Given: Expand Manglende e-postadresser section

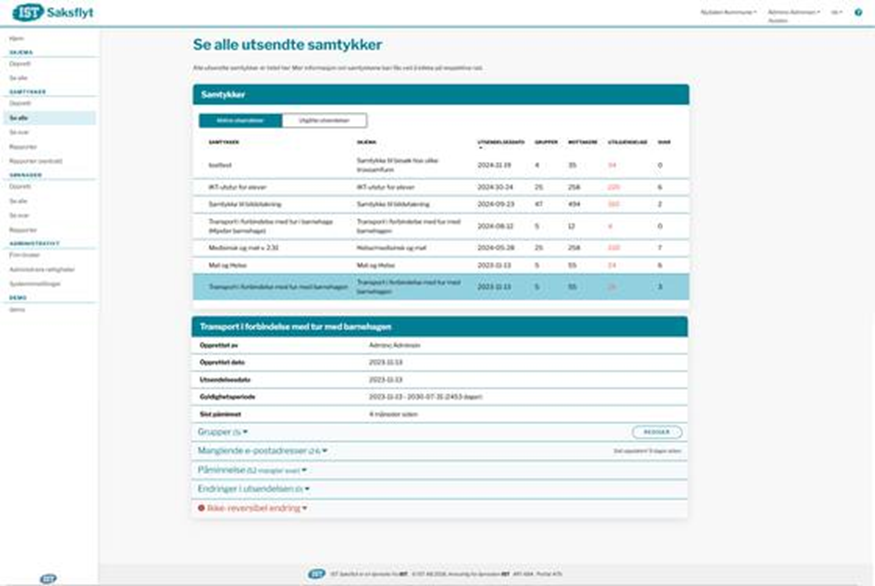Looking at the screenshot, I should pyautogui.click(x=262, y=451).
